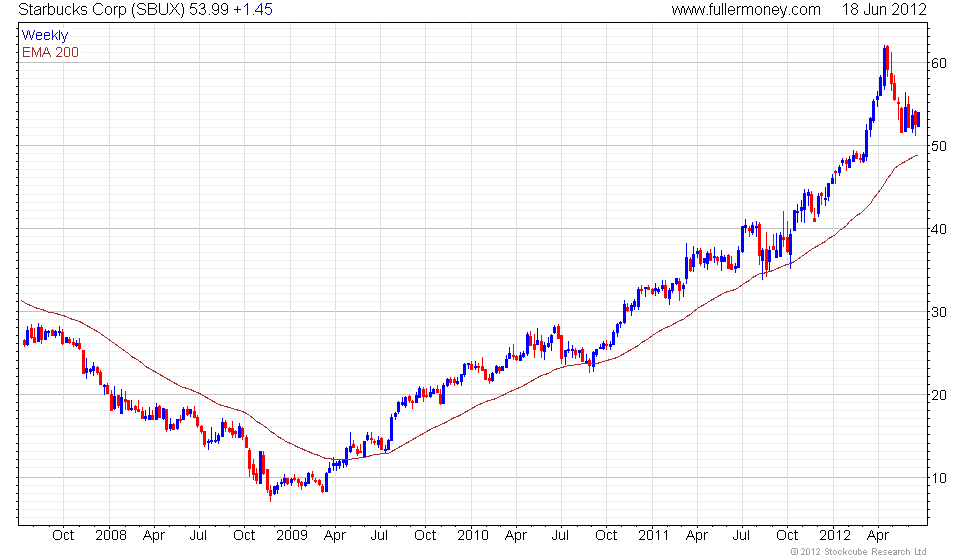
Task: Click the Starbucks Corp (SBUX) chart title
Action: click(x=101, y=9)
